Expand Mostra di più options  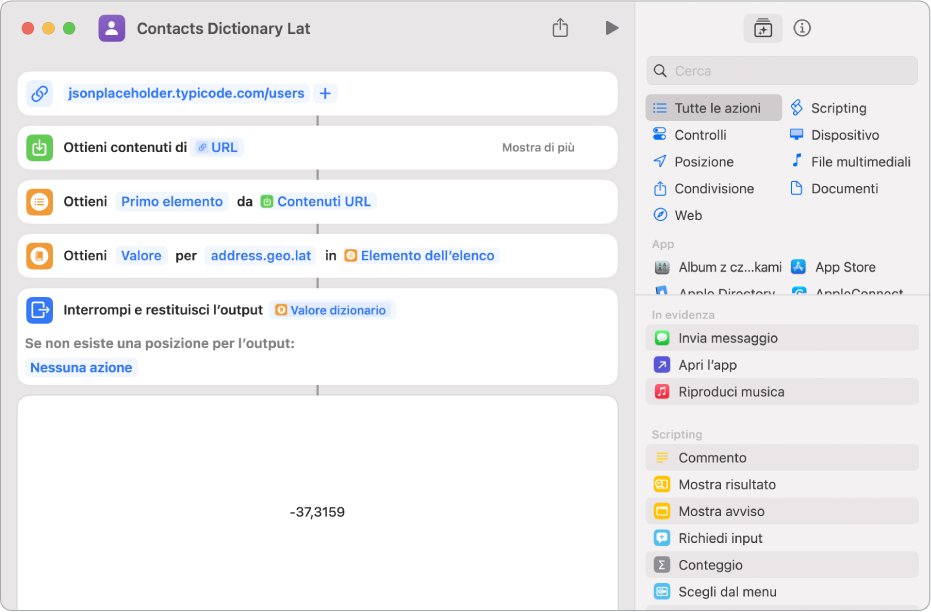click(538, 147)
